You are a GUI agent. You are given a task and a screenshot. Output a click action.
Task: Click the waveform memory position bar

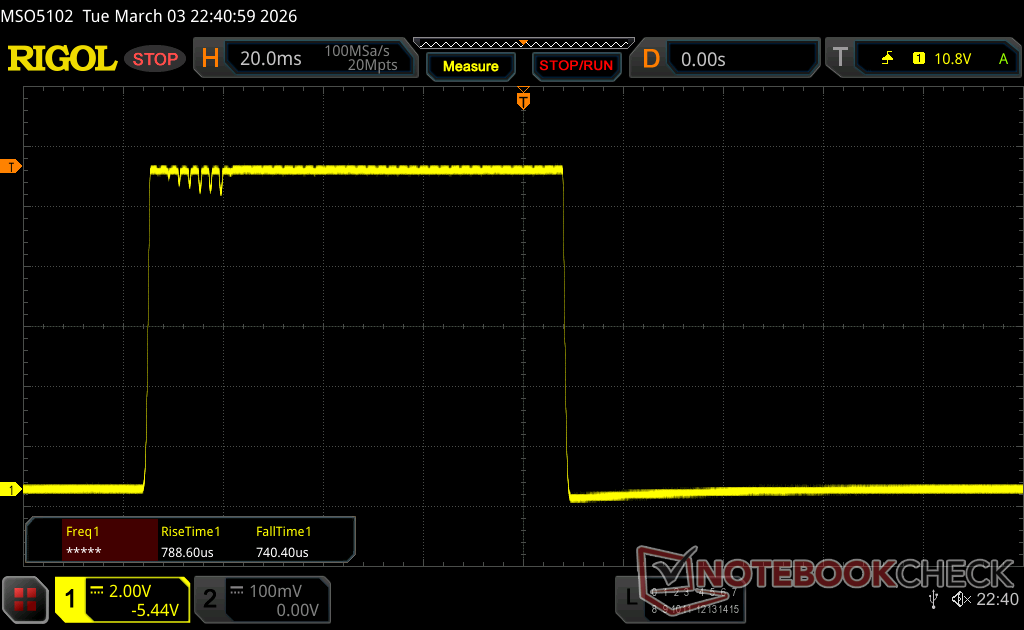point(522,43)
